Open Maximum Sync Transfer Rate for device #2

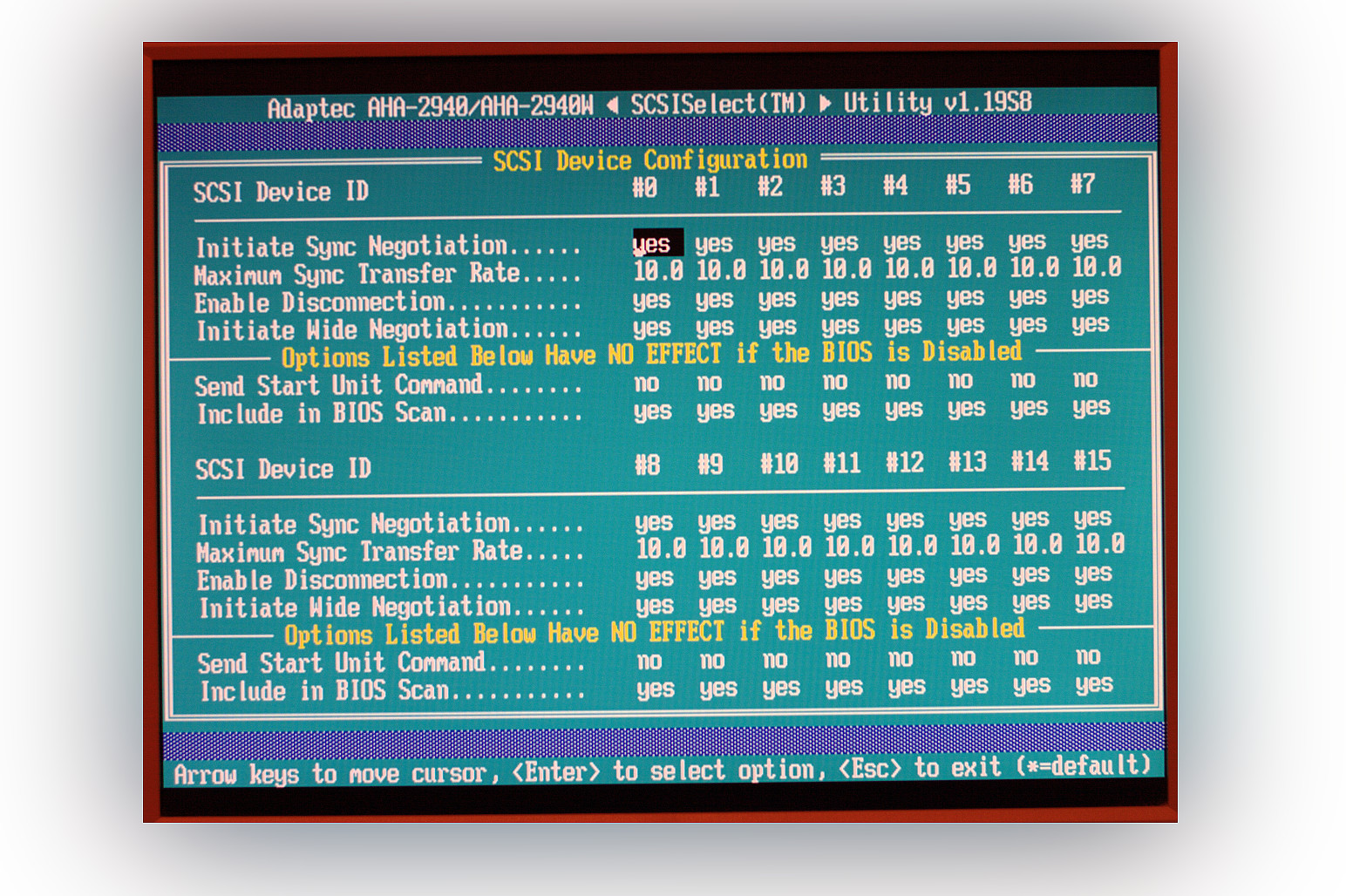click(783, 270)
